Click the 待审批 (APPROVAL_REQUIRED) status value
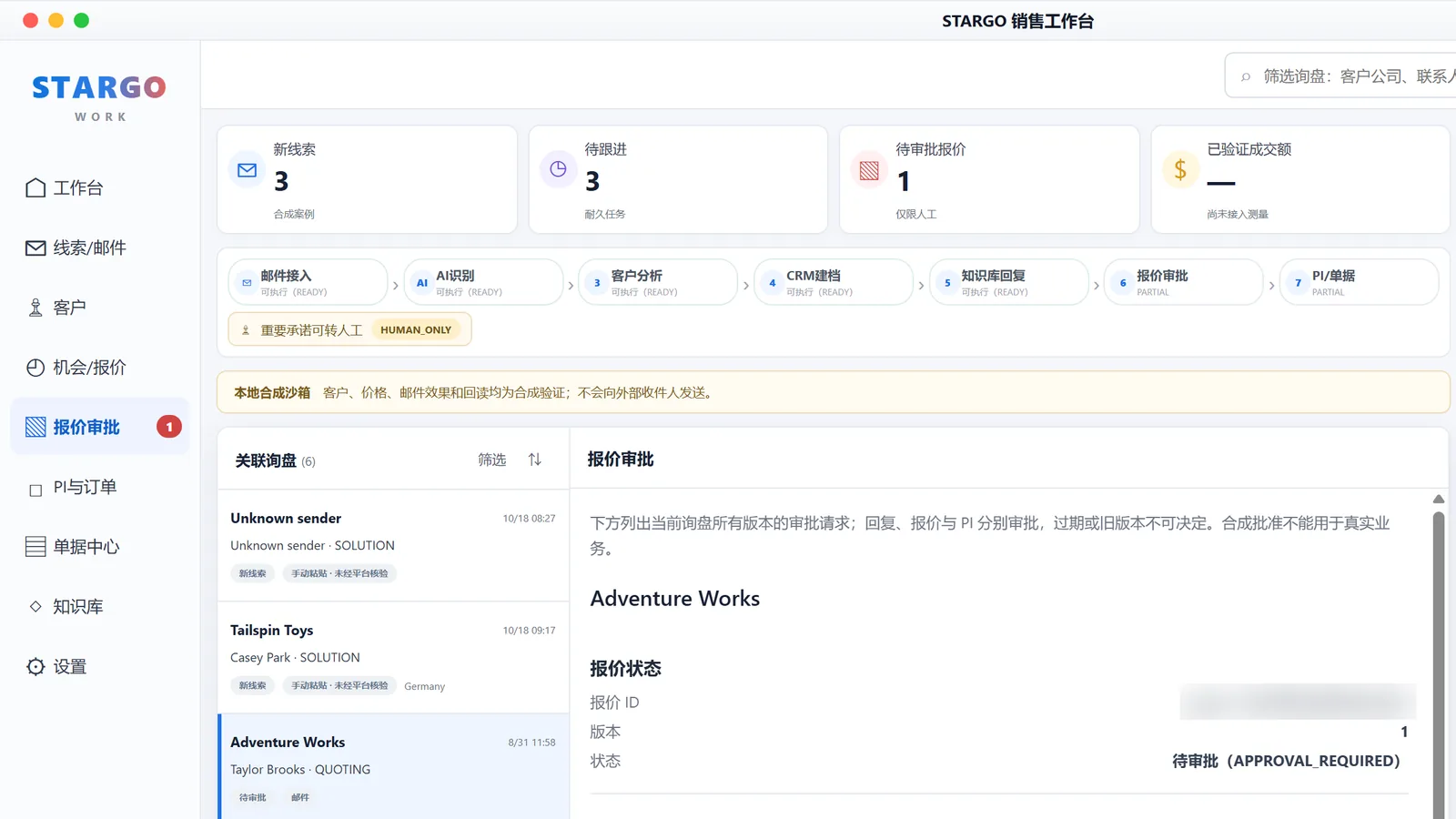The height and width of the screenshot is (819, 1456). [1286, 761]
